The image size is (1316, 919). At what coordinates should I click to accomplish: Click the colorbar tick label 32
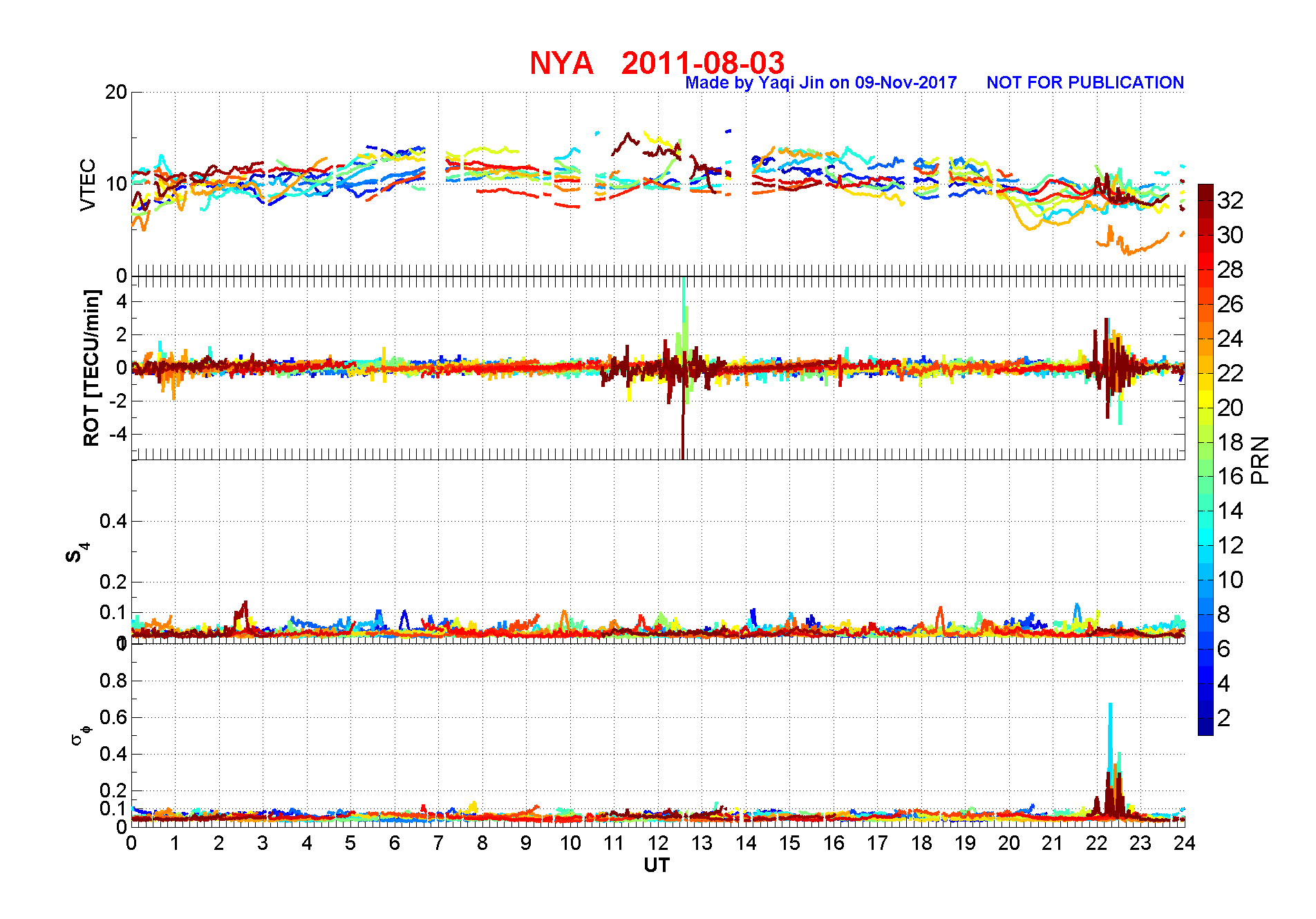click(1230, 200)
